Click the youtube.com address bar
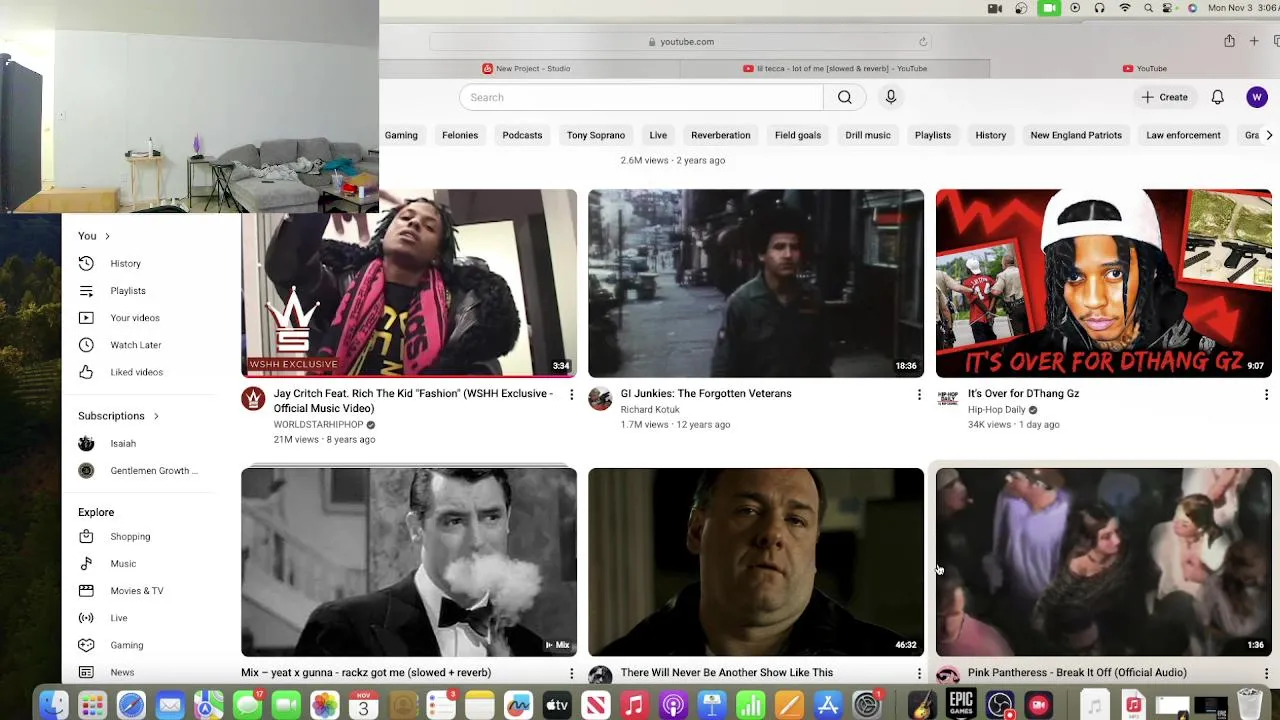This screenshot has height=720, width=1280. coord(680,42)
